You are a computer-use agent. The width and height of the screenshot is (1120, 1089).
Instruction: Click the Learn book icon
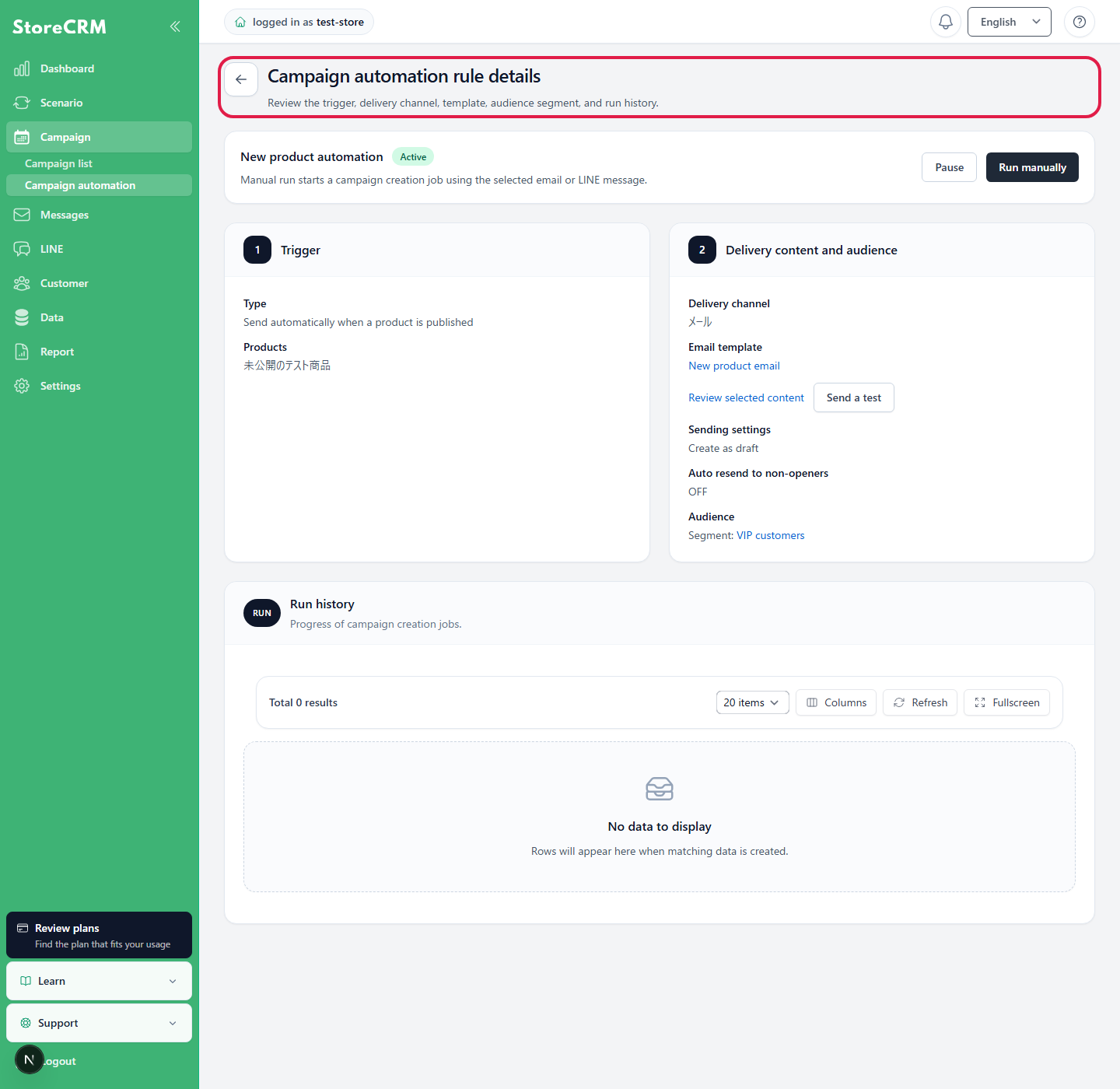pos(26,981)
